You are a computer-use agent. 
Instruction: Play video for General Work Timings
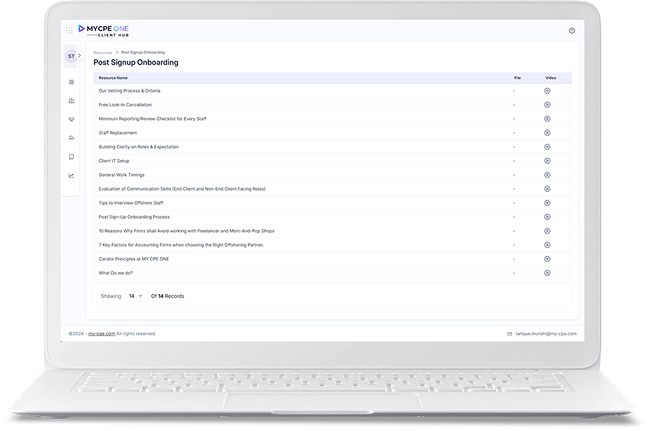tap(547, 175)
